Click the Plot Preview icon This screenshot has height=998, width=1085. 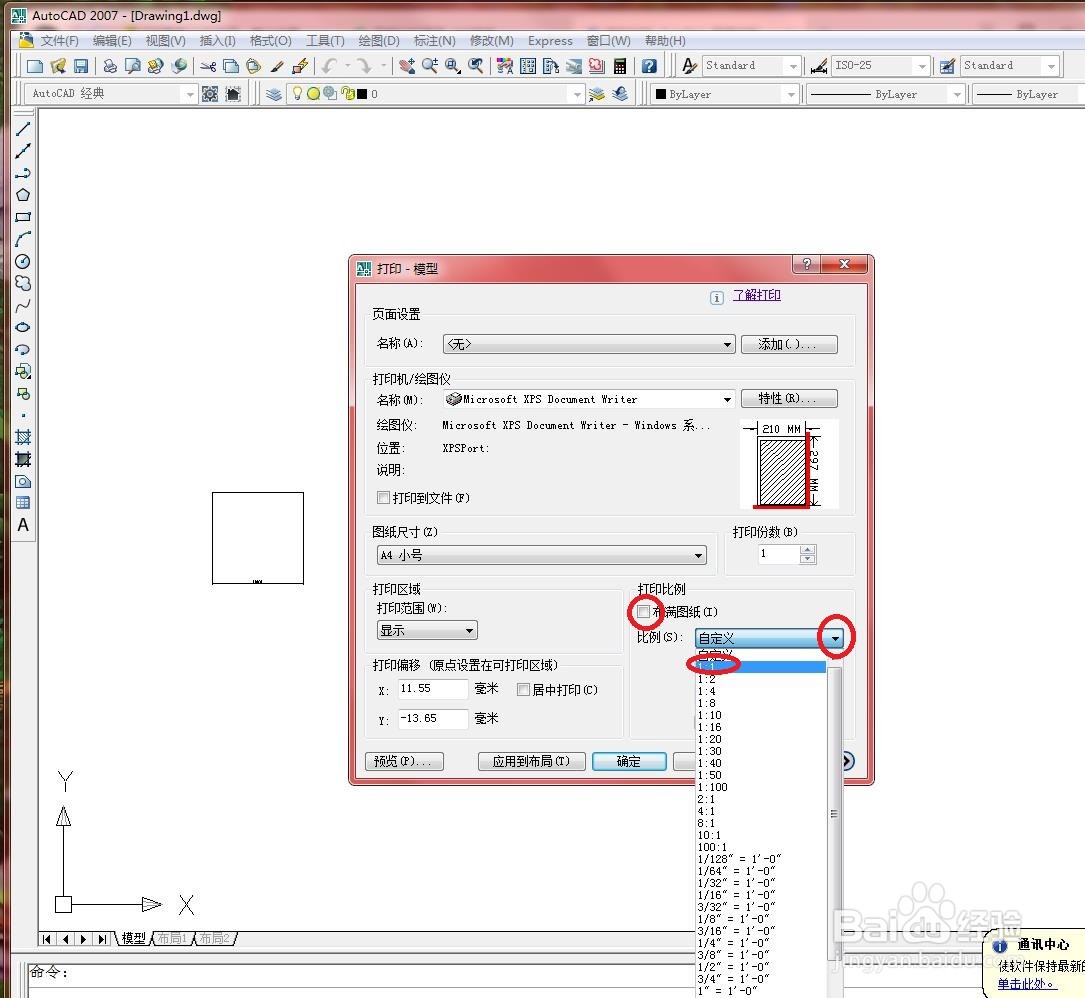[x=132, y=66]
